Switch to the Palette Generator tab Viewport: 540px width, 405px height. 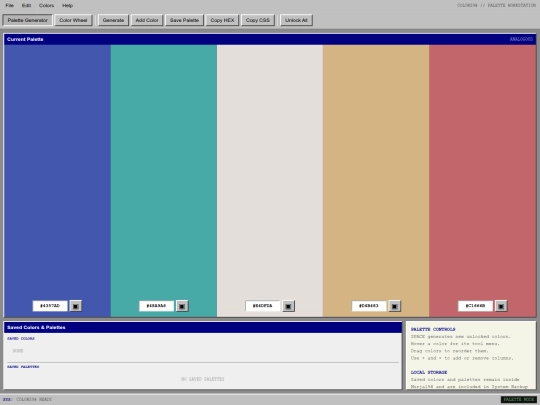pos(28,20)
